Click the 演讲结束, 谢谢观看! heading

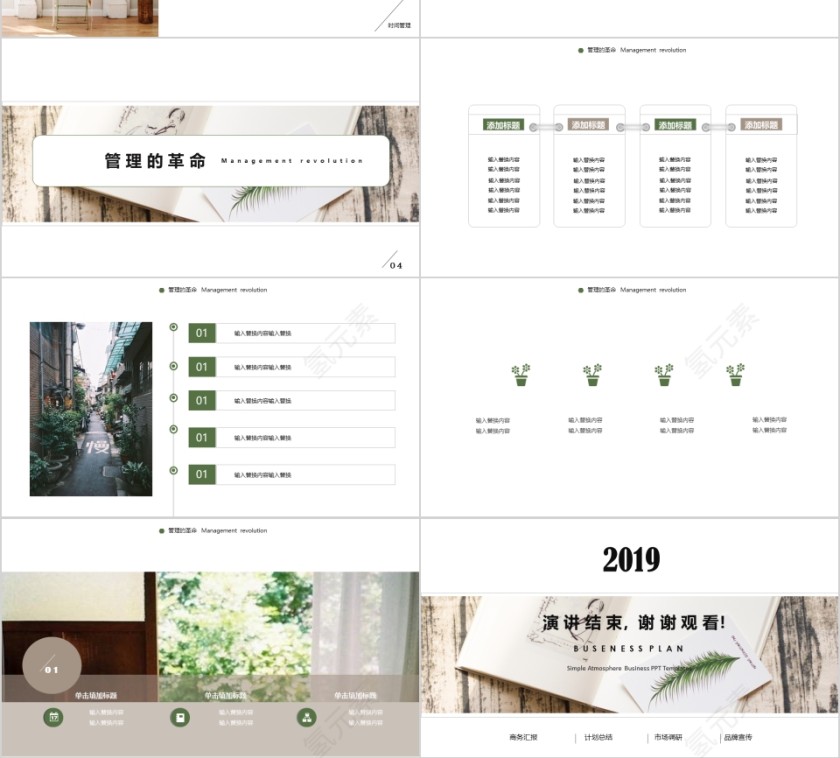[633, 622]
